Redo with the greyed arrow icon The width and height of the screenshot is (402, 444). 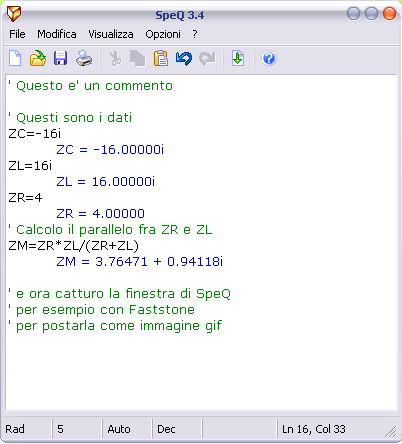pos(207,59)
